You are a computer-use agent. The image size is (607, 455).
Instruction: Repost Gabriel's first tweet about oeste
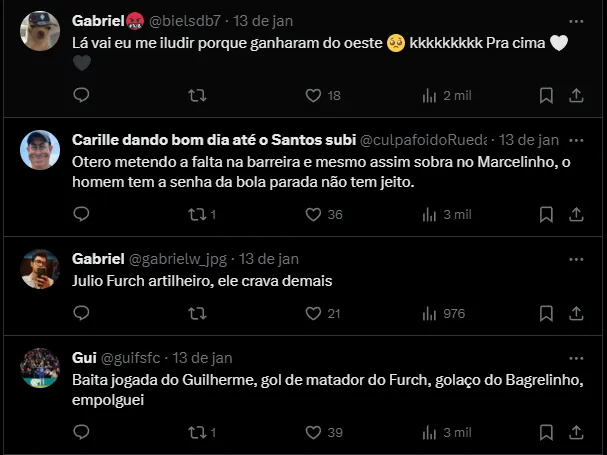click(x=197, y=95)
